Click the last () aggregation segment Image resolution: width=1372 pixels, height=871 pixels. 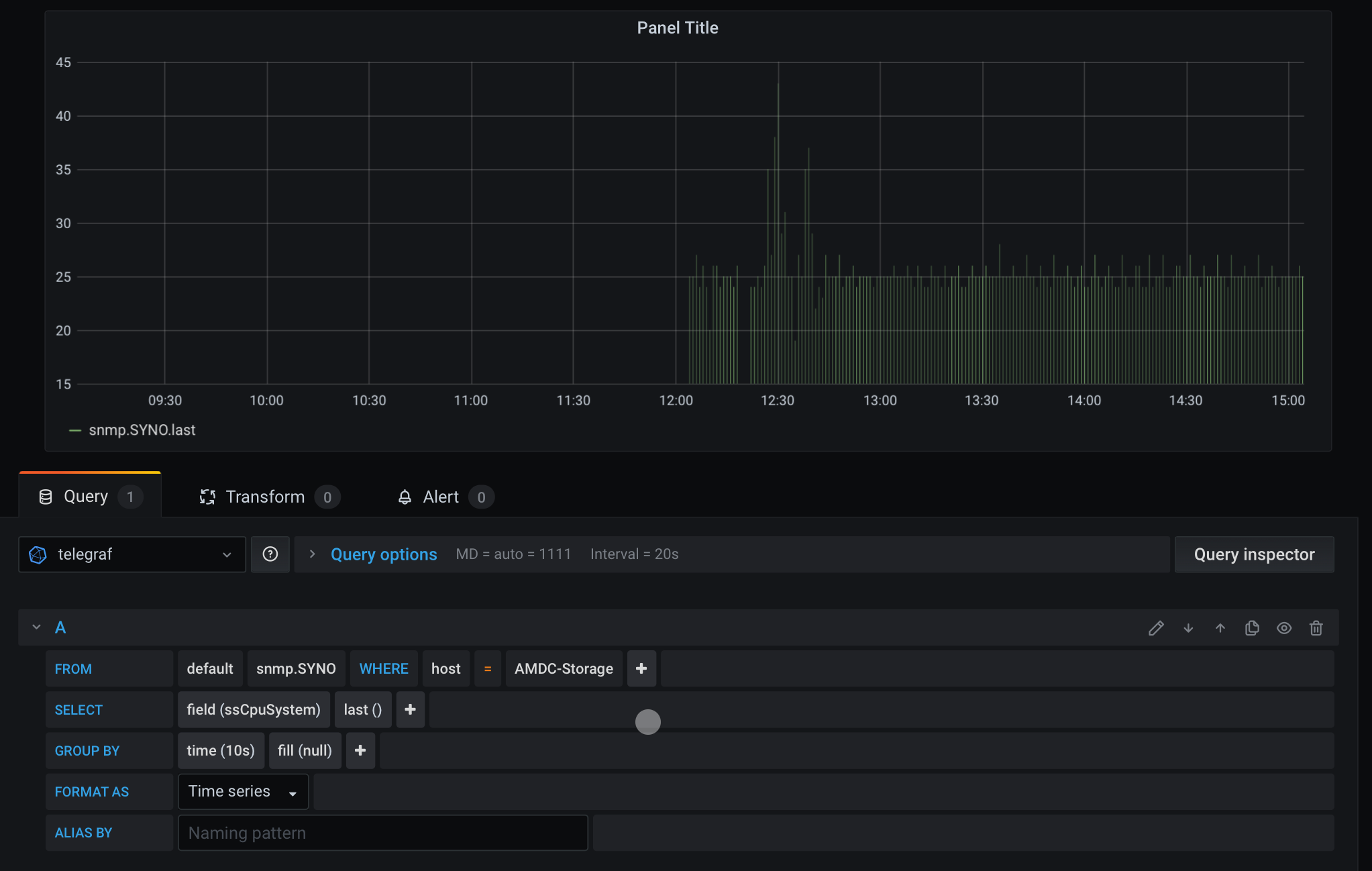coord(363,709)
